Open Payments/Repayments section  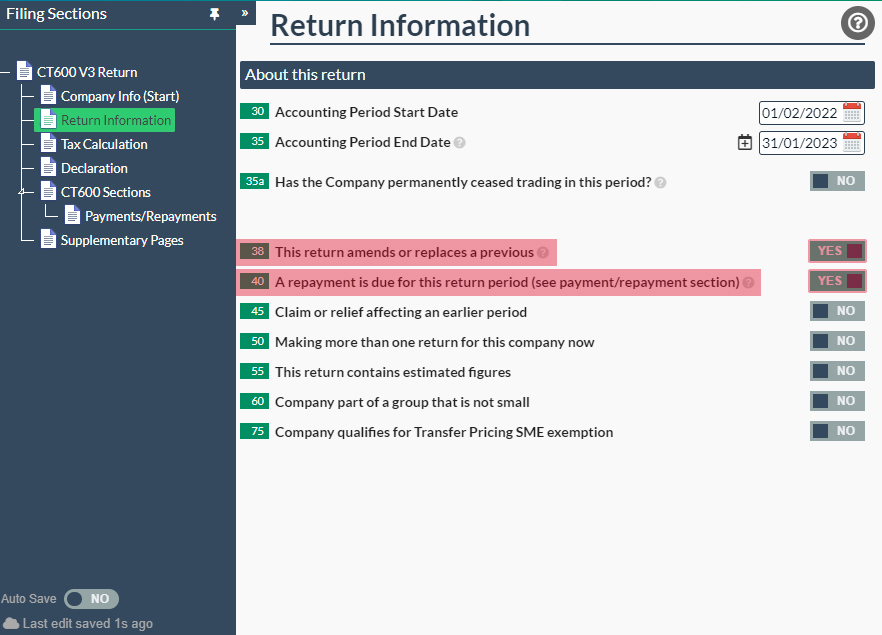coord(151,217)
